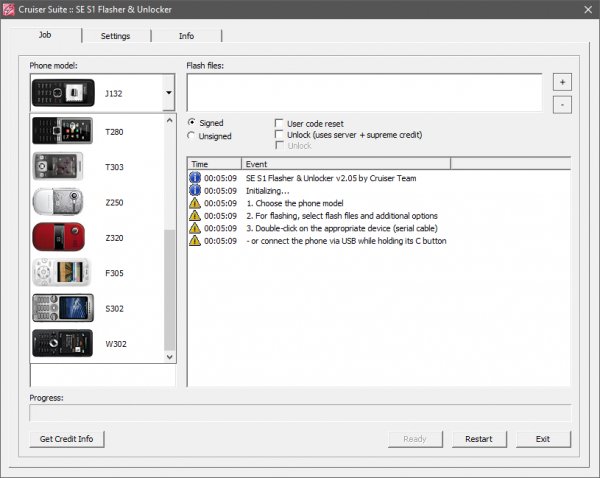600x478 pixels.
Task: Add a flash file with plus button
Action: point(562,82)
